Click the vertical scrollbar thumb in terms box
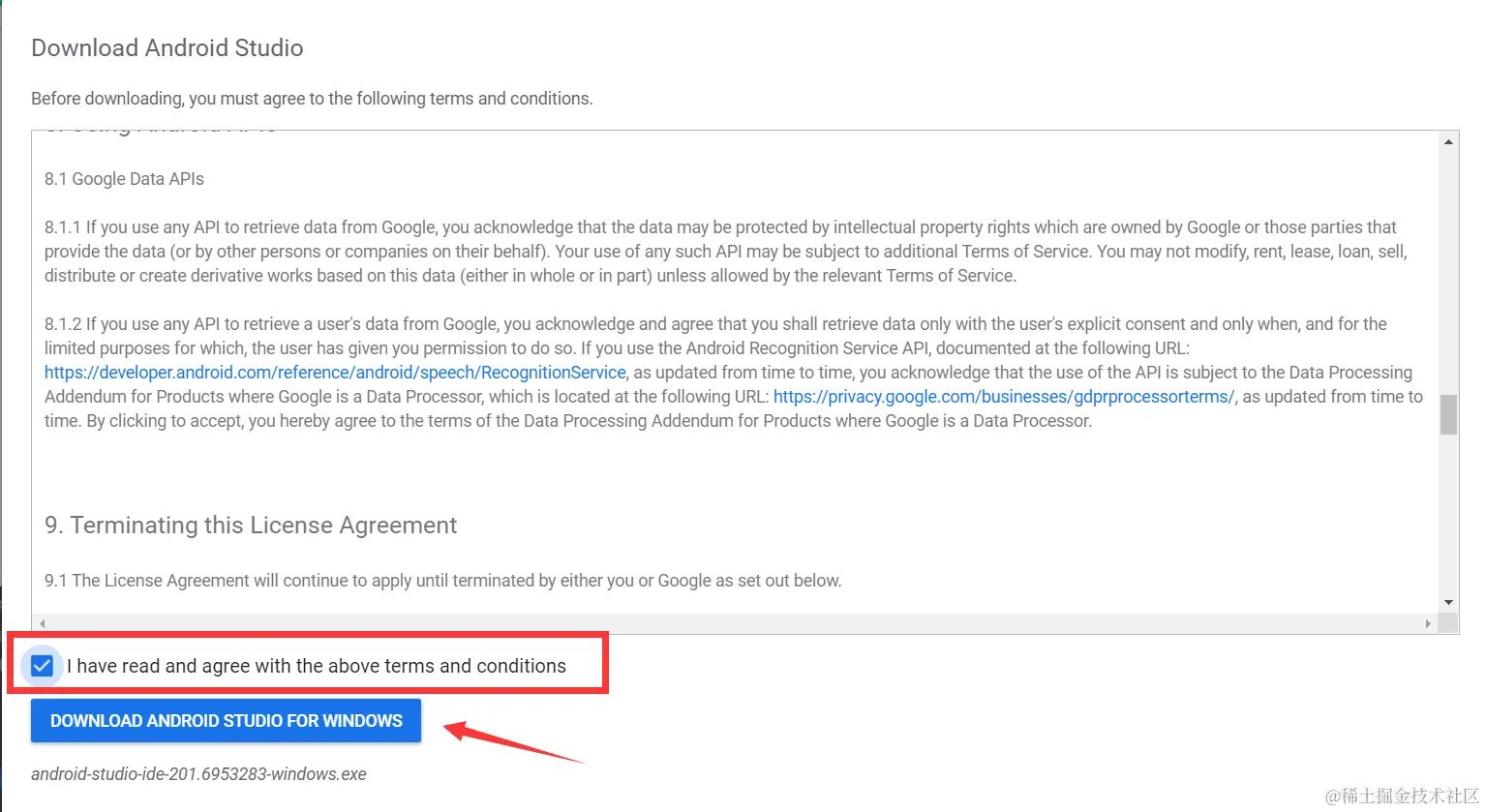Viewport: 1486px width, 812px height. click(1448, 415)
